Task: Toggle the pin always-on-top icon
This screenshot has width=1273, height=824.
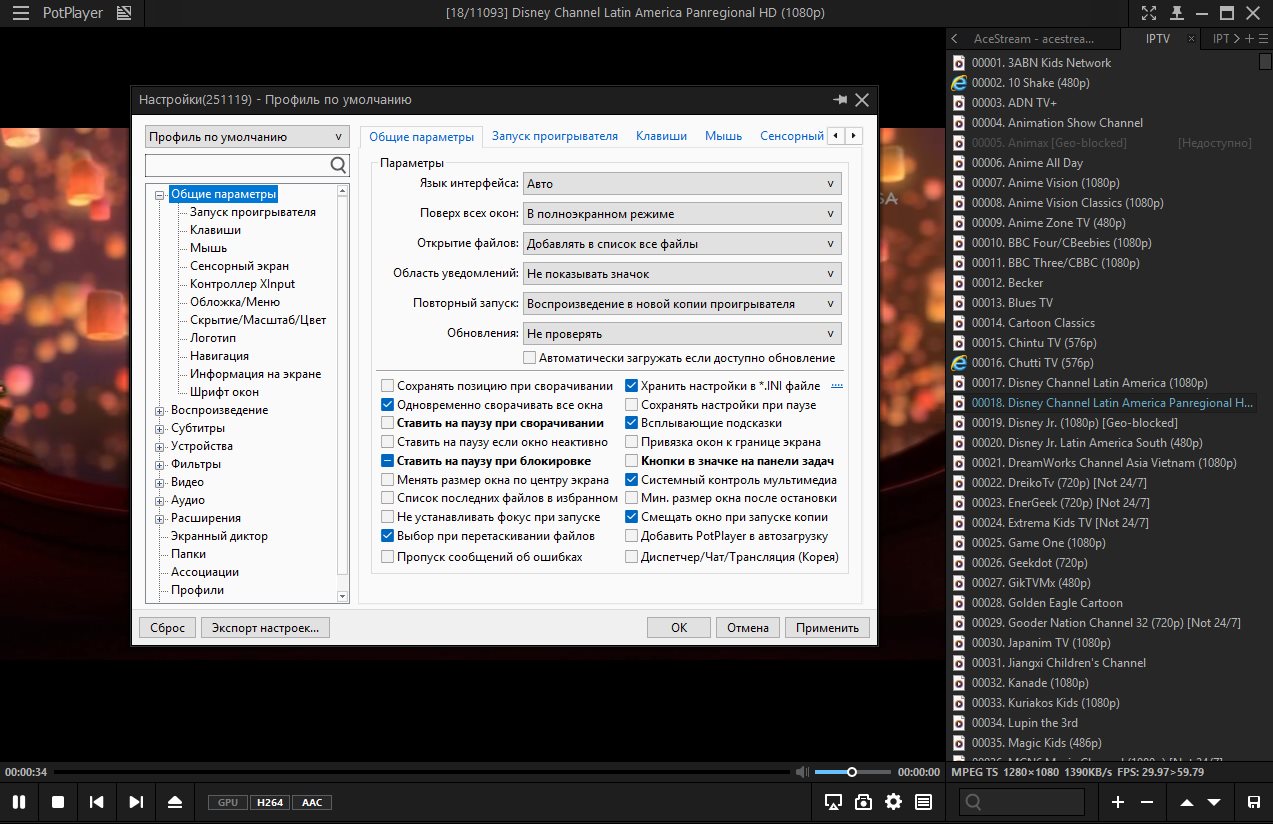Action: (x=1177, y=14)
